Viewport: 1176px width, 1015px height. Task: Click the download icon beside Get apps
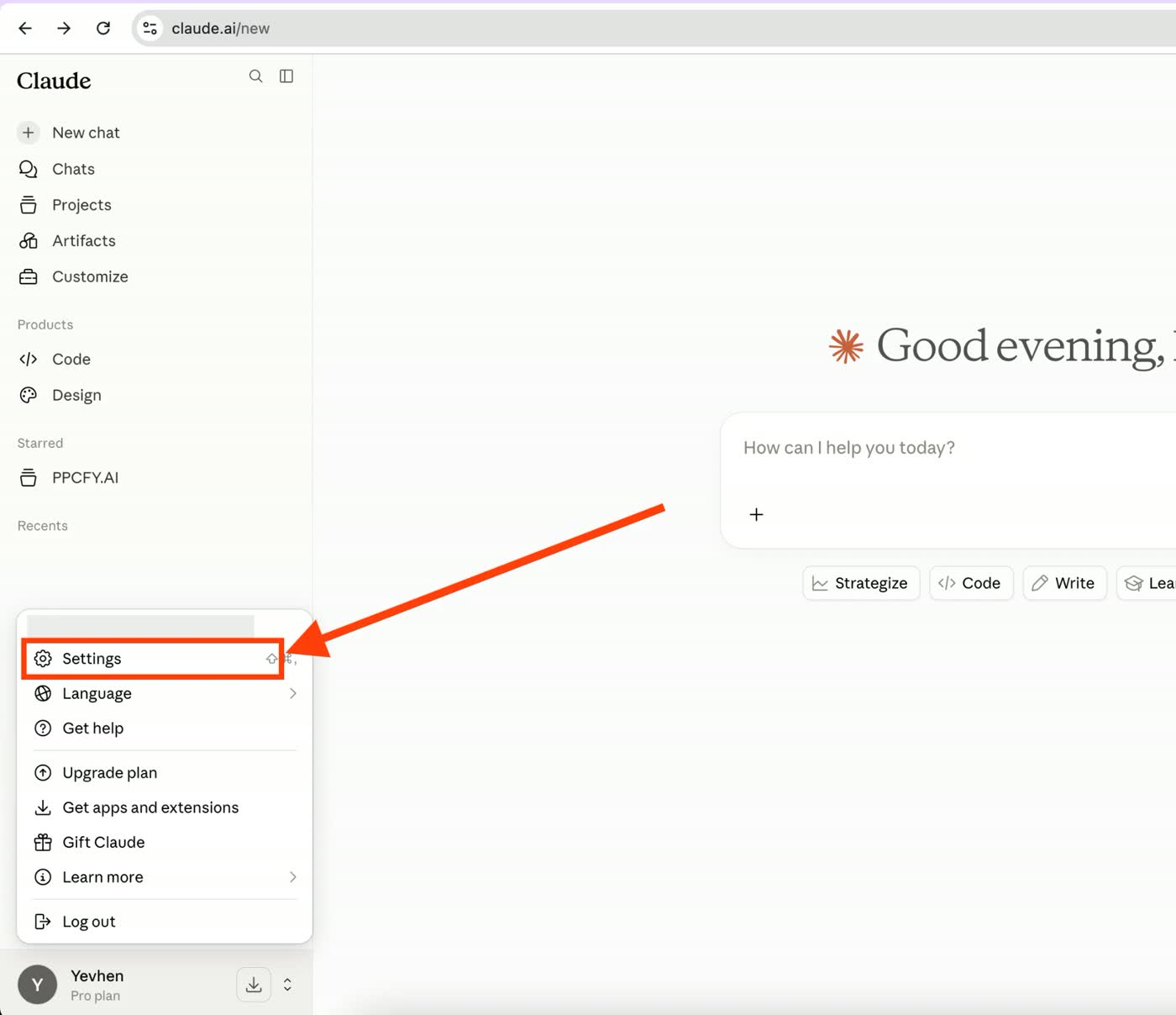coord(43,807)
